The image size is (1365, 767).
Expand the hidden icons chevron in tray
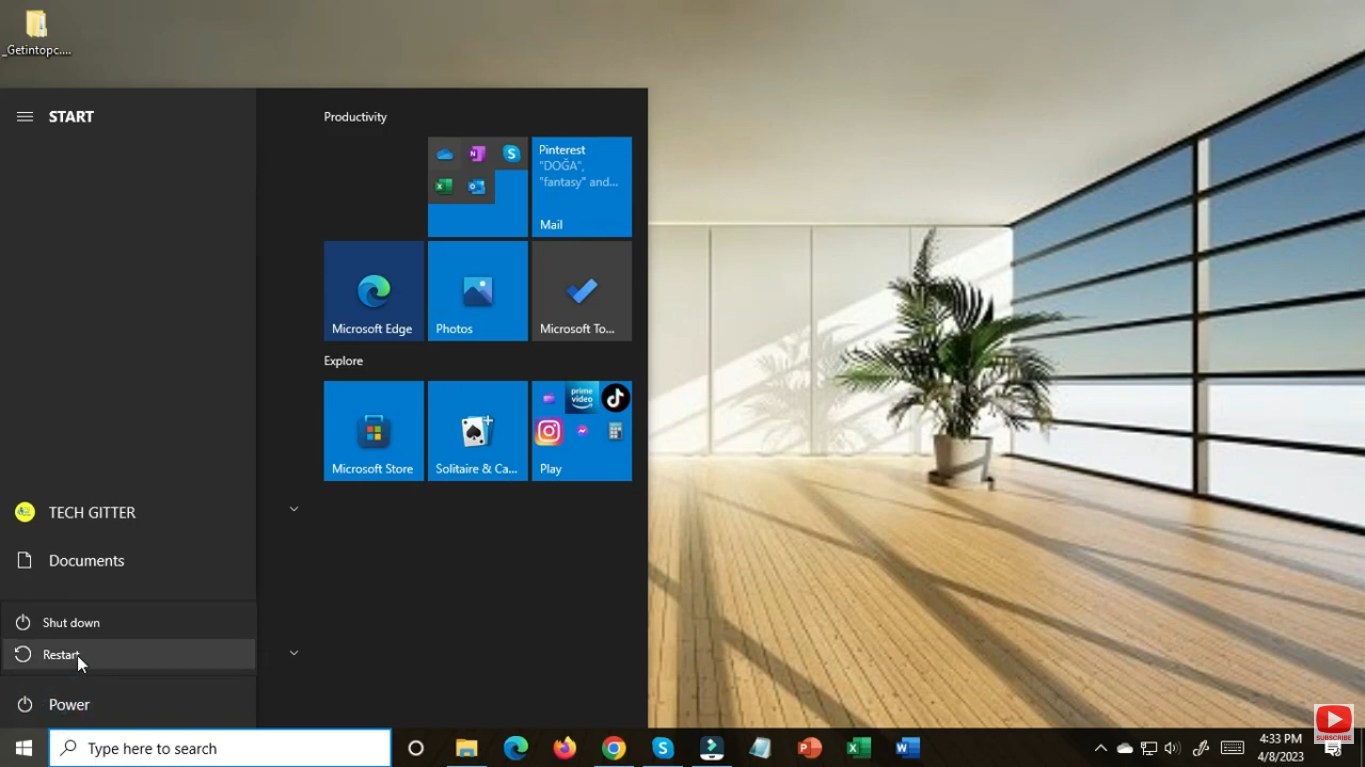coord(1100,747)
